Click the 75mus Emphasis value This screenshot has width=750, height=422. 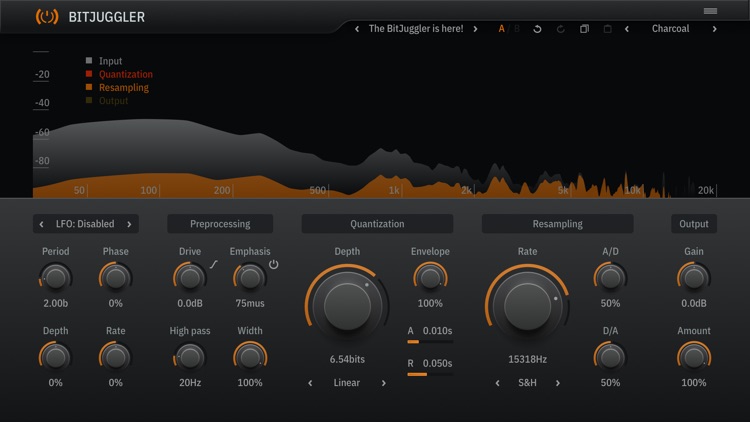250,303
